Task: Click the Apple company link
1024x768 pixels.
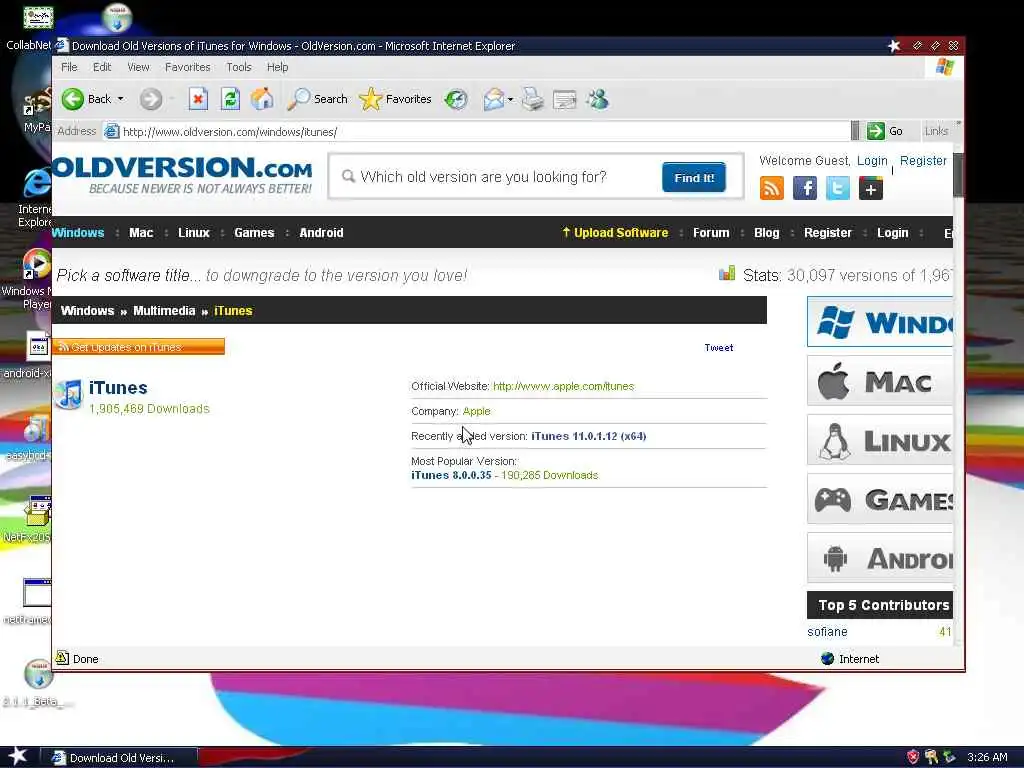Action: pyautogui.click(x=476, y=411)
